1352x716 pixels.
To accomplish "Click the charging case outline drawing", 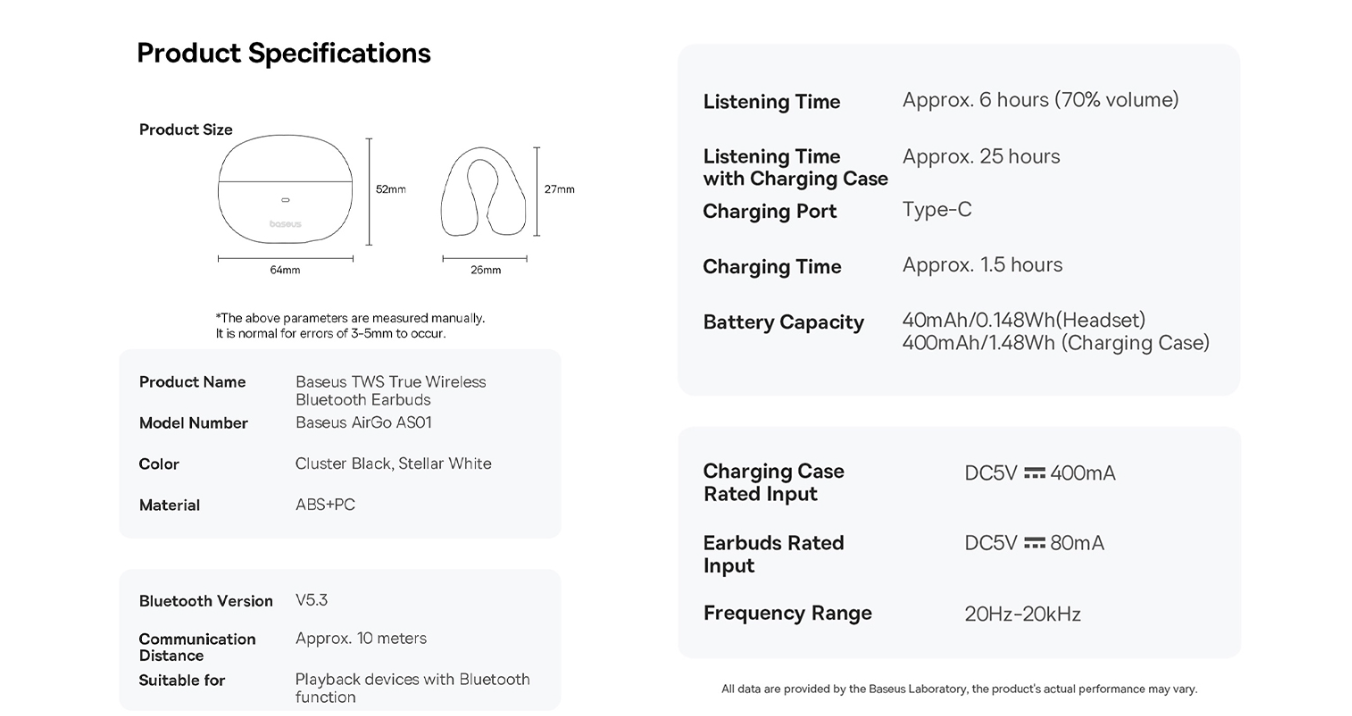I will click(285, 190).
